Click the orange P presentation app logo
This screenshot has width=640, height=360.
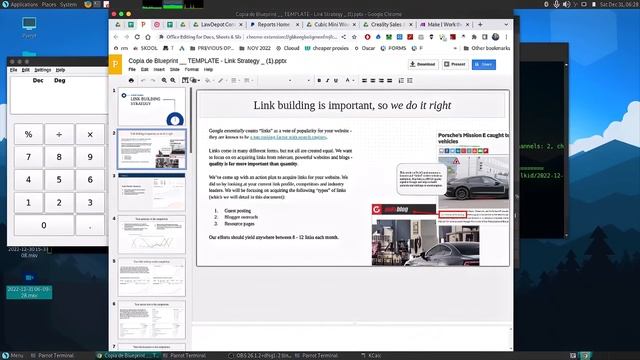(116, 64)
